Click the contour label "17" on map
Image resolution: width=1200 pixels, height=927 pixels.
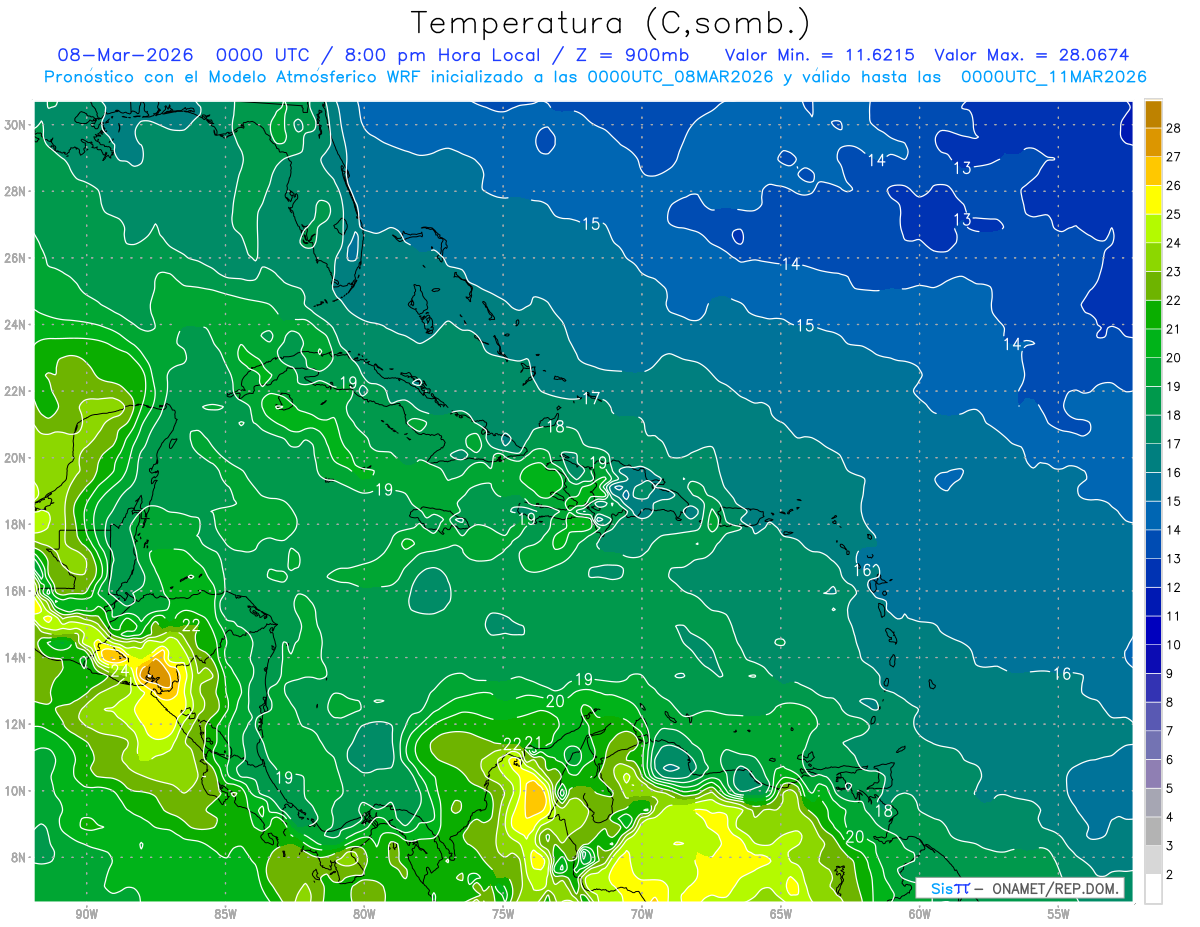(x=591, y=398)
